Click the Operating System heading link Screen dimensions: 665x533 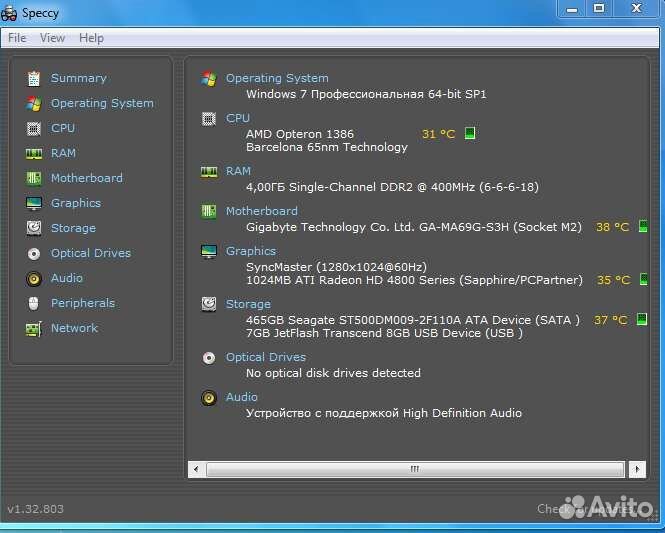point(277,78)
